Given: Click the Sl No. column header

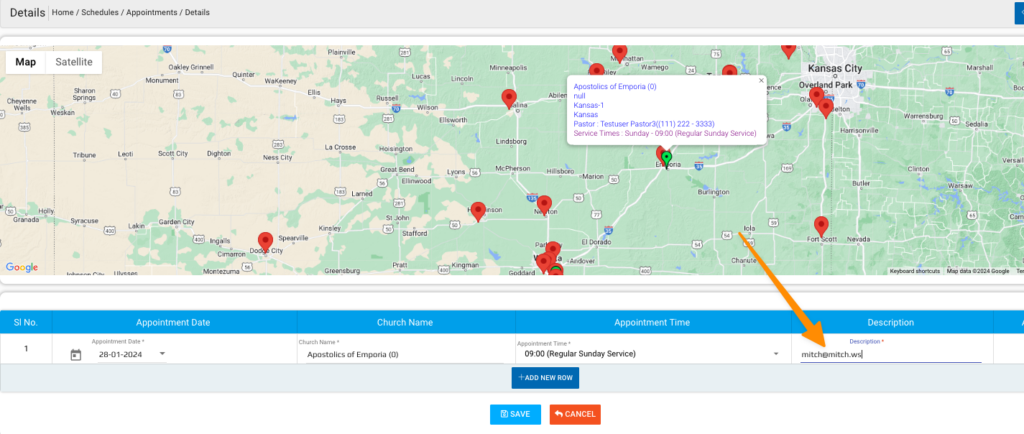Looking at the screenshot, I should click(x=26, y=322).
